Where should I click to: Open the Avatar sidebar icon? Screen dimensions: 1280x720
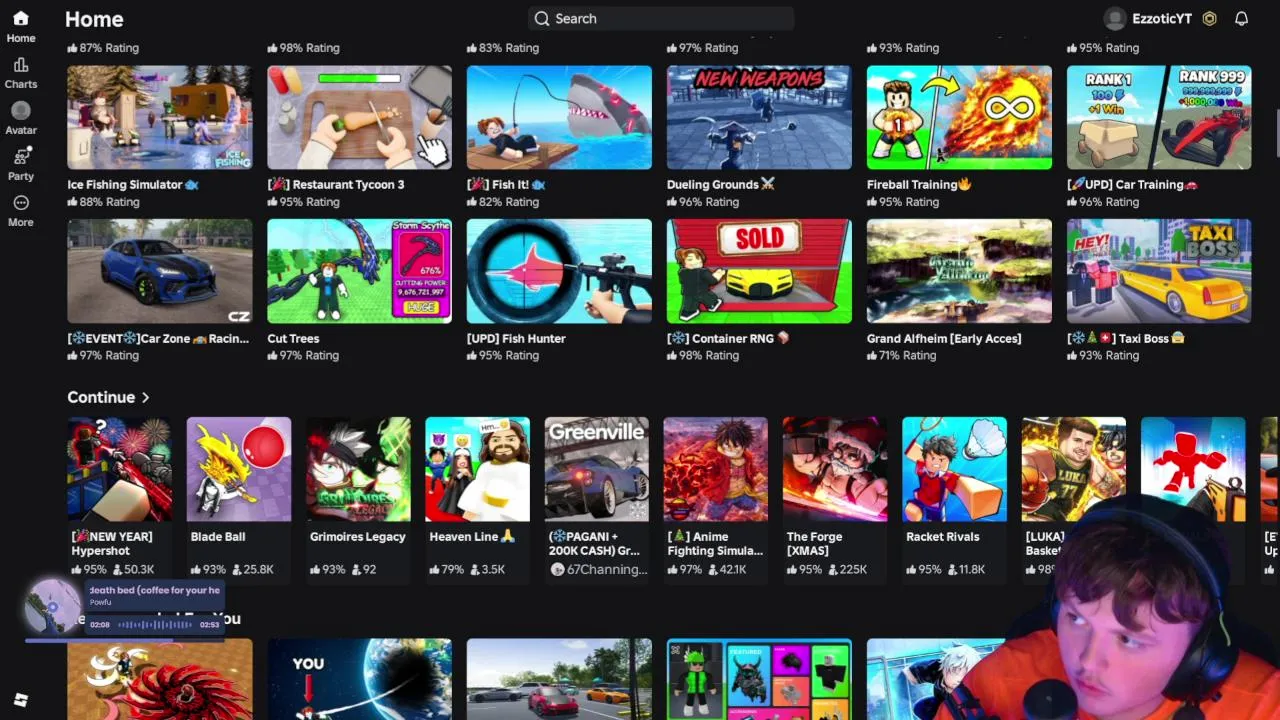(x=21, y=111)
